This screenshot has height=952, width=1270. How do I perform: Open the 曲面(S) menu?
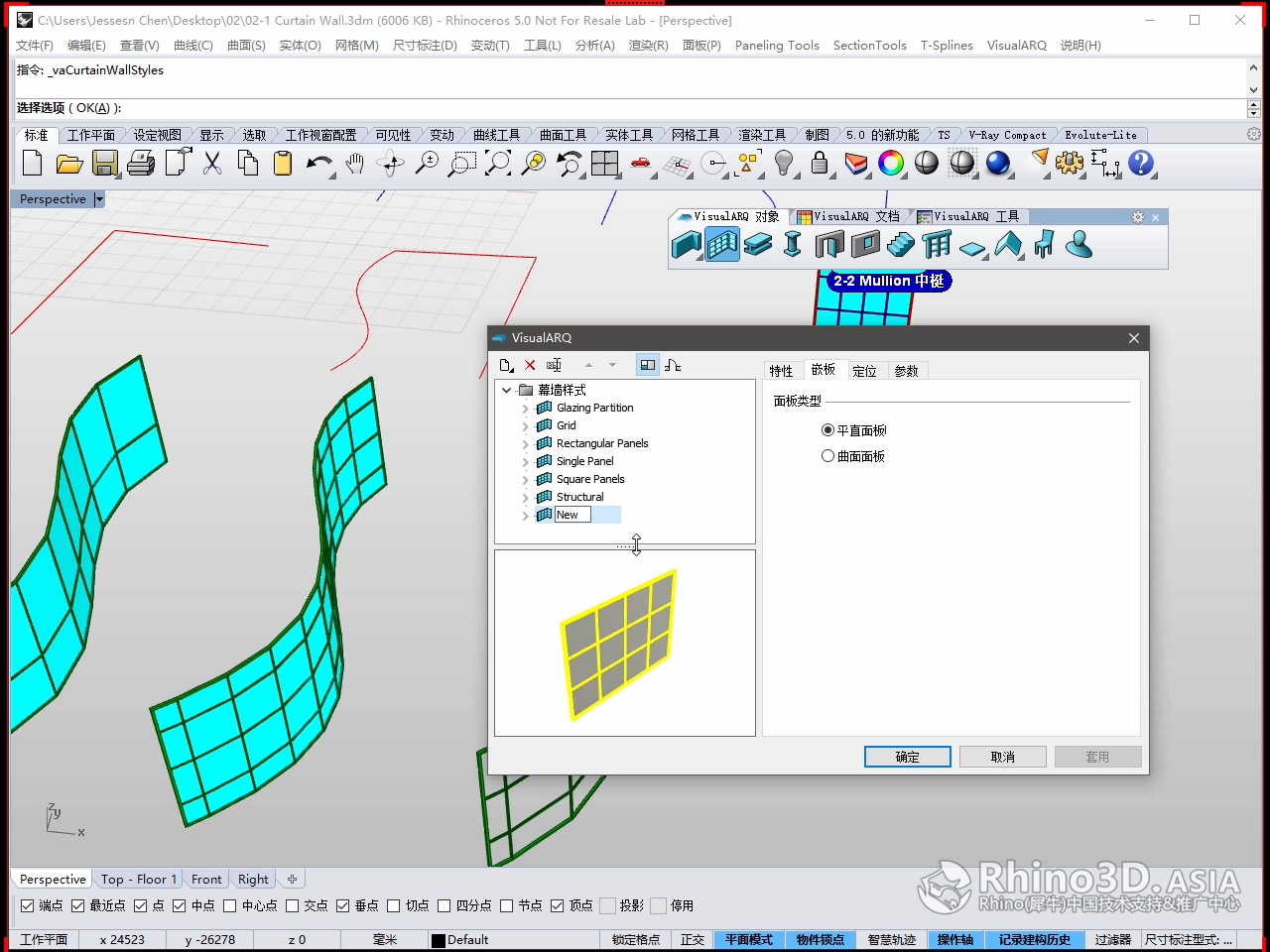coord(246,45)
